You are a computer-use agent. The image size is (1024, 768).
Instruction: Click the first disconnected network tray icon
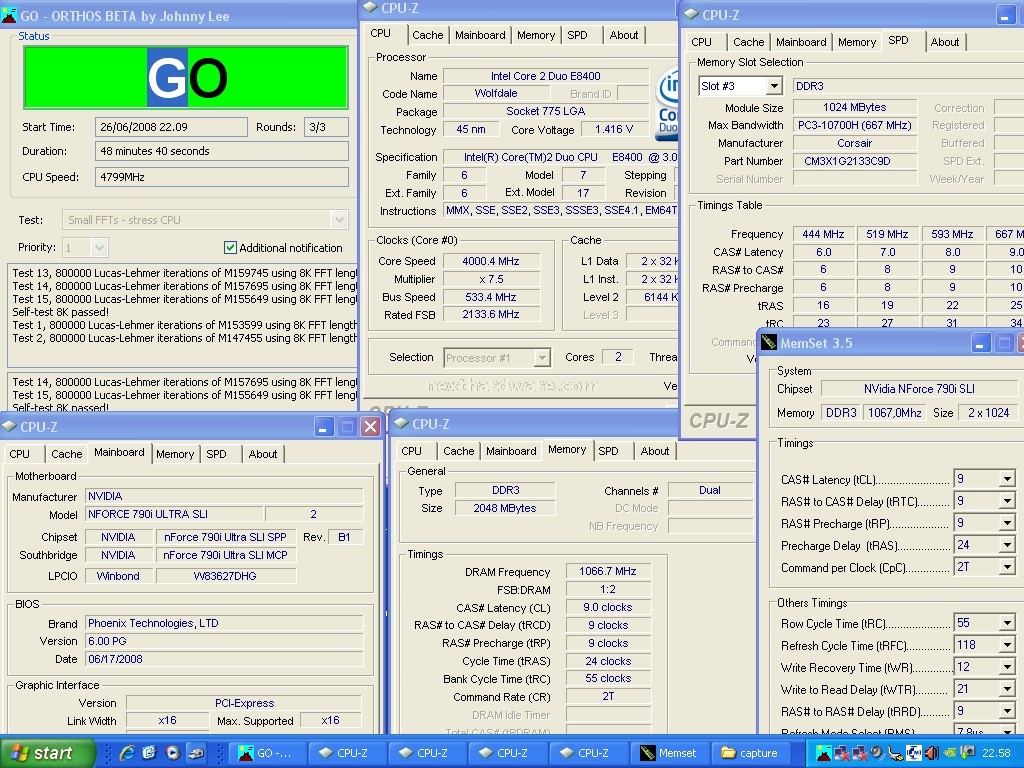pos(842,753)
